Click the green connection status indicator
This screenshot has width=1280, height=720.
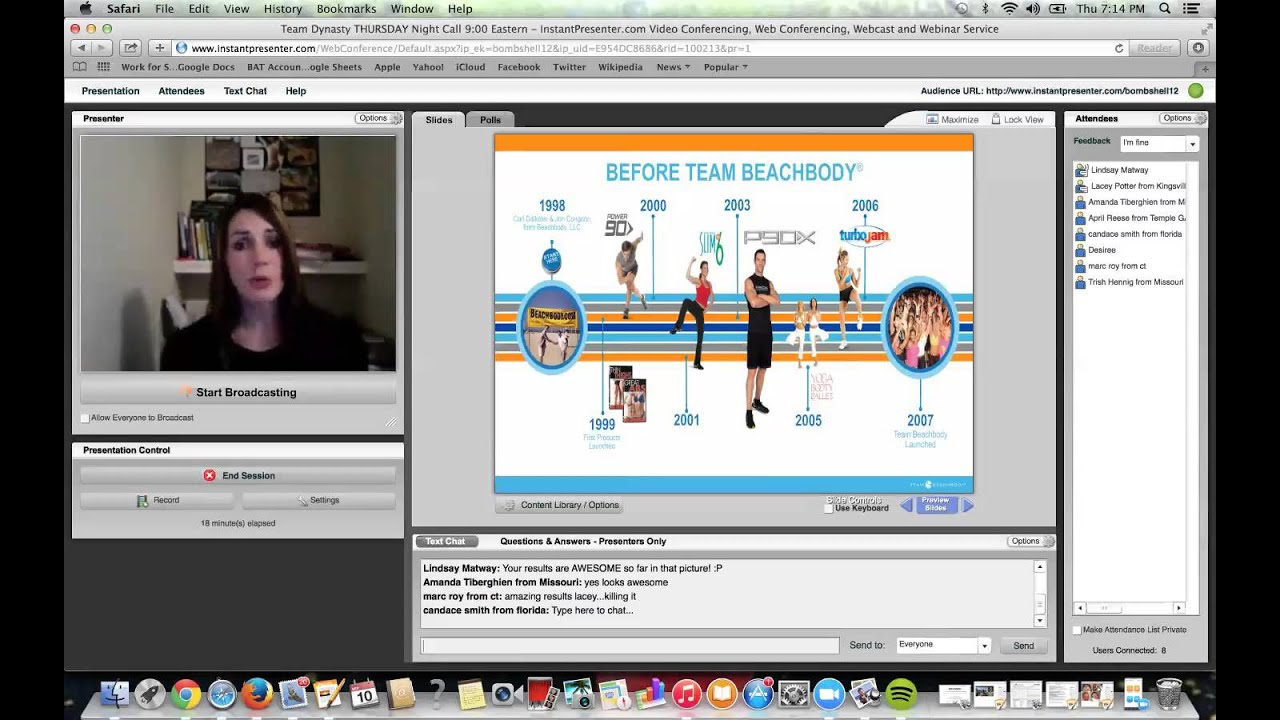(1195, 91)
